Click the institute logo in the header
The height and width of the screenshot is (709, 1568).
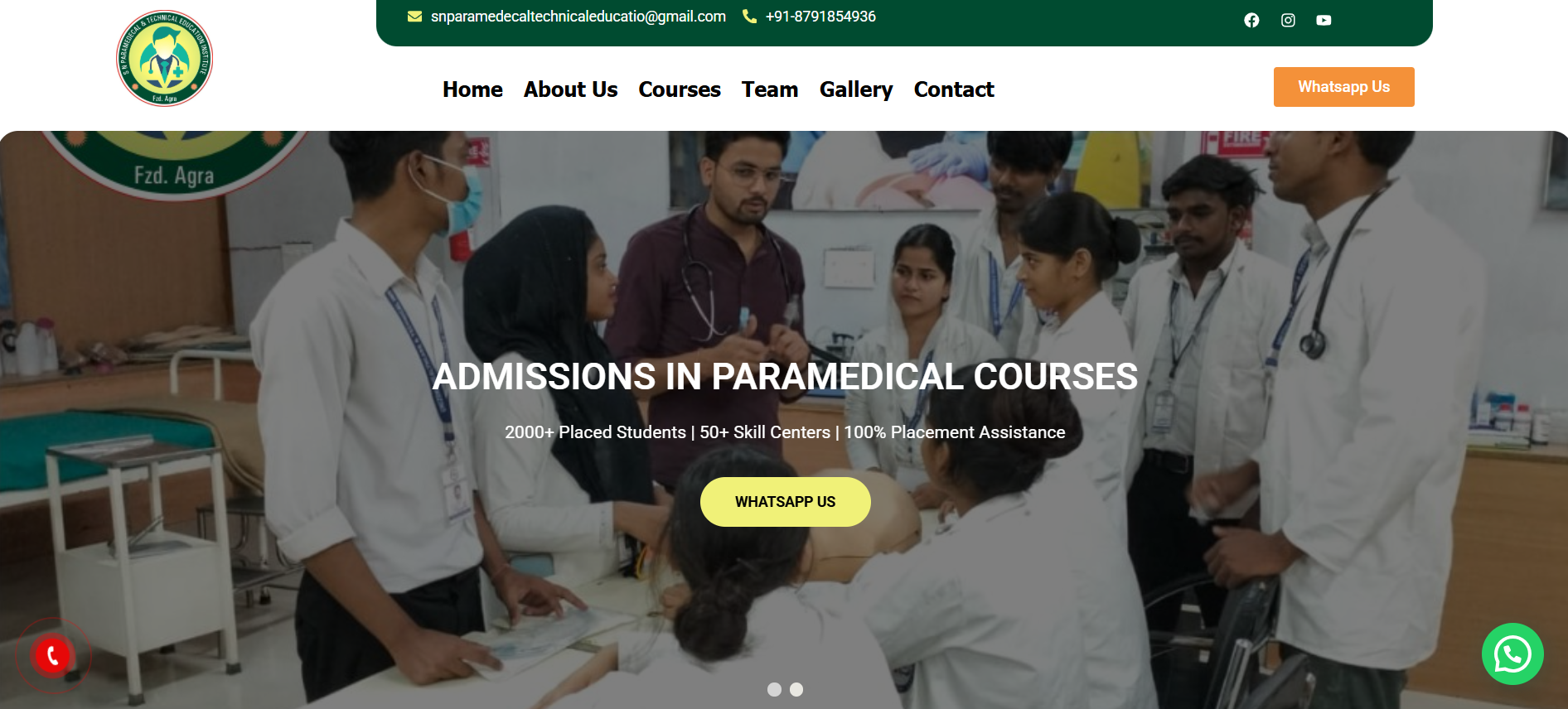coord(164,58)
